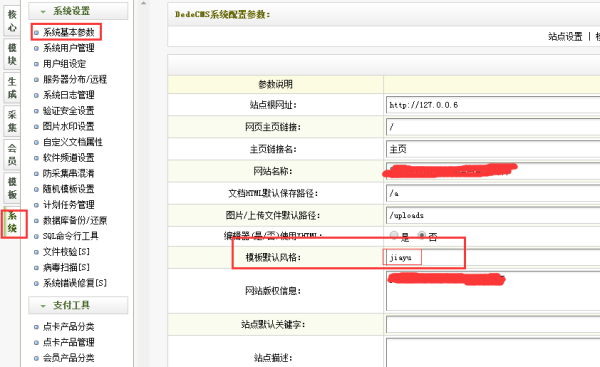Open 病毒扫描[S] menu entry
The height and width of the screenshot is (367, 600).
pos(66,267)
